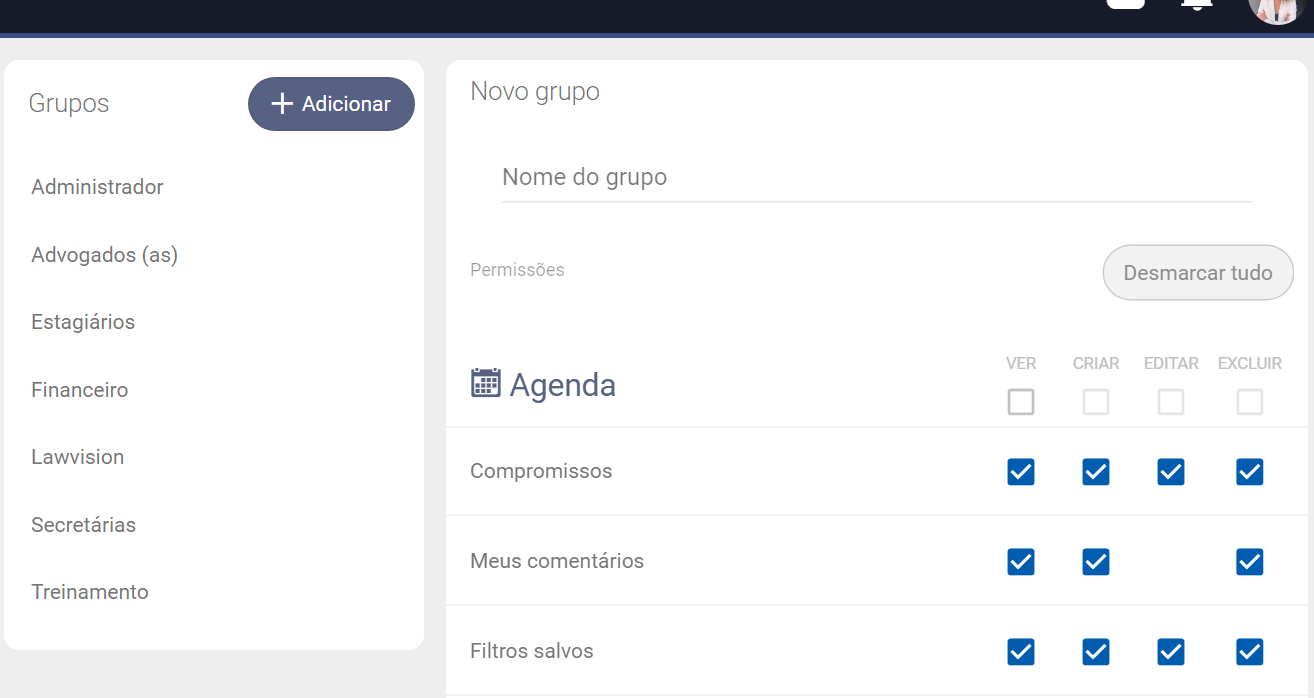Open the Advogados (as) group
The height and width of the screenshot is (698, 1314).
coord(104,255)
